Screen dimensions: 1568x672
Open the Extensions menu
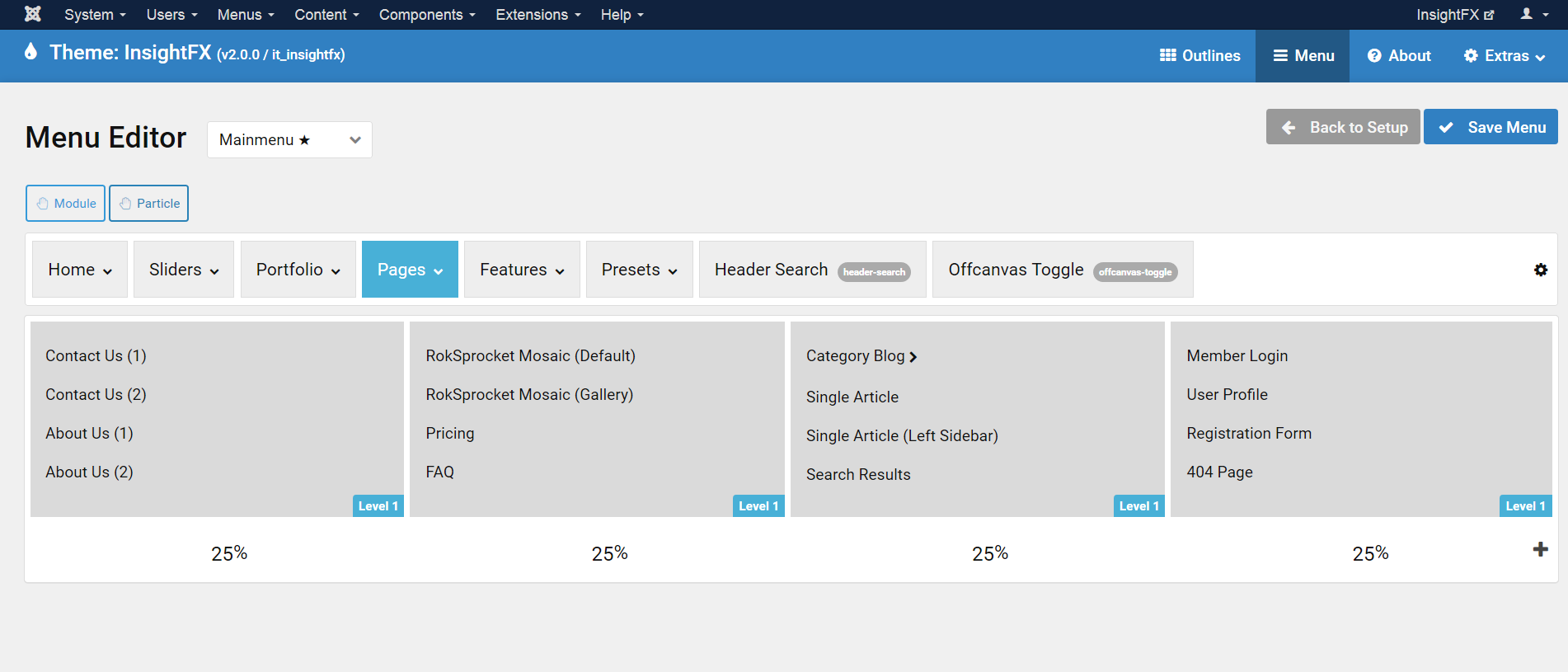538,14
